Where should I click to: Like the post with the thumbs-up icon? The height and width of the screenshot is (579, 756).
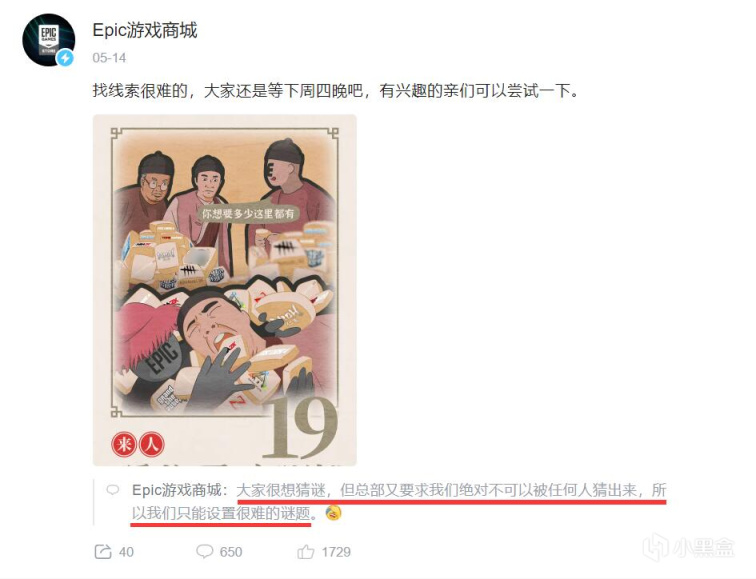306,552
